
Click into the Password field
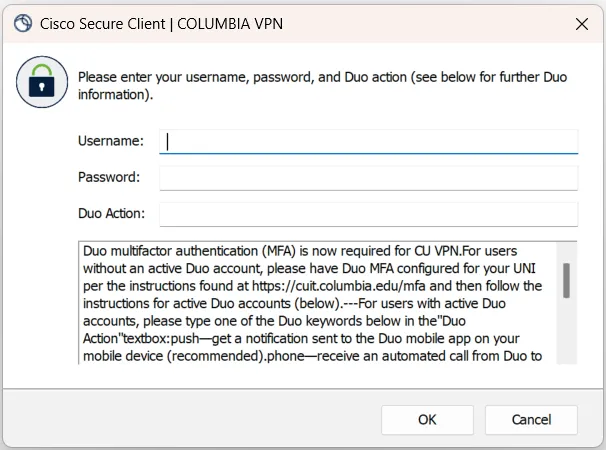click(x=369, y=178)
